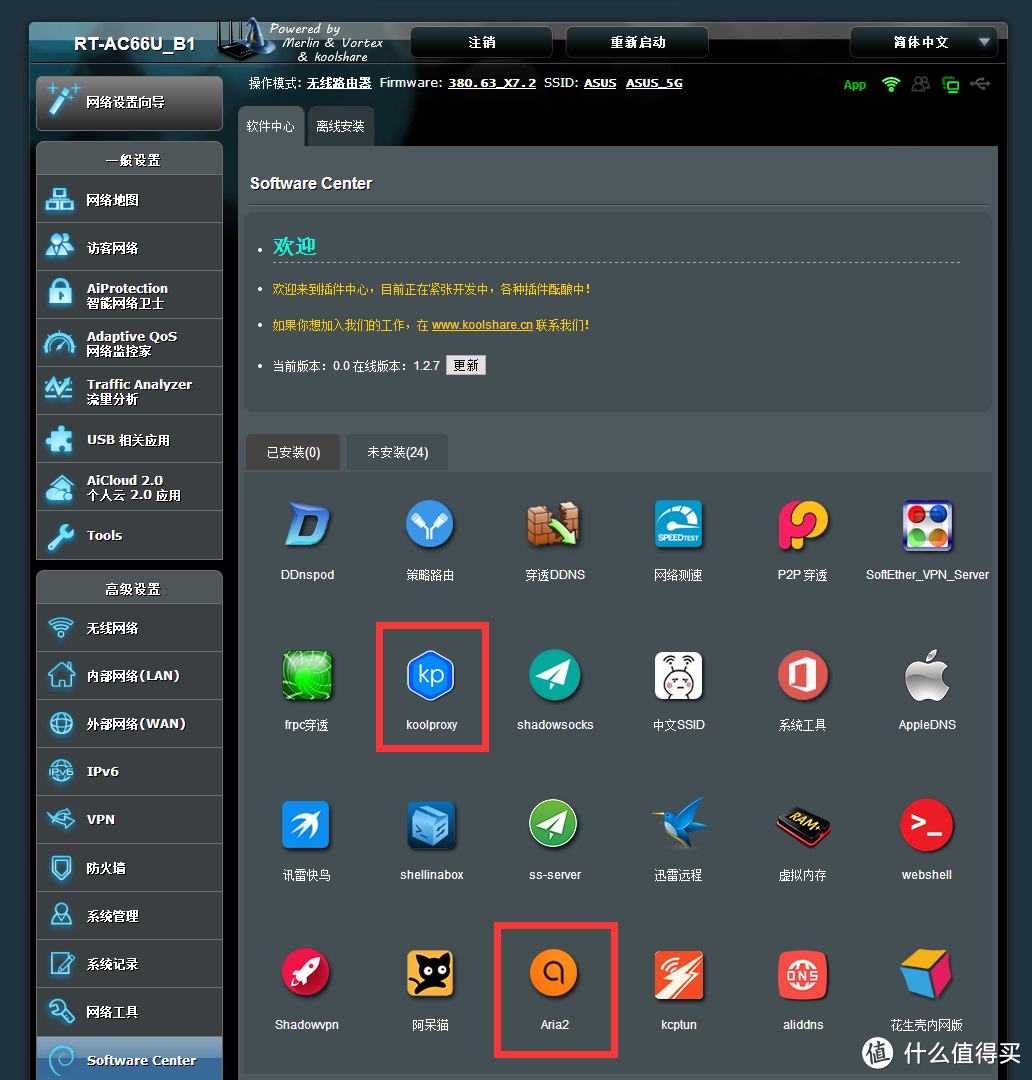Select the 花生壳内网版 plugin icon
Screen dimensions: 1032x1080
click(927, 973)
